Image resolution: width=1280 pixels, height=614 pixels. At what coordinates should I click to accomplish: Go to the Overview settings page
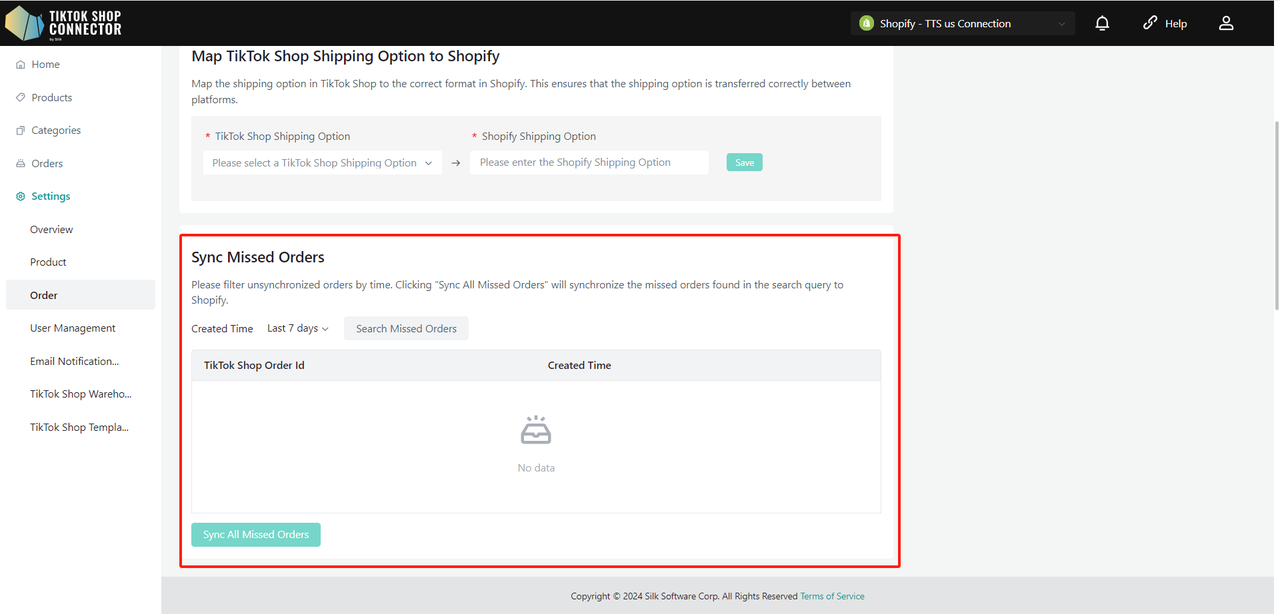pyautogui.click(x=51, y=230)
